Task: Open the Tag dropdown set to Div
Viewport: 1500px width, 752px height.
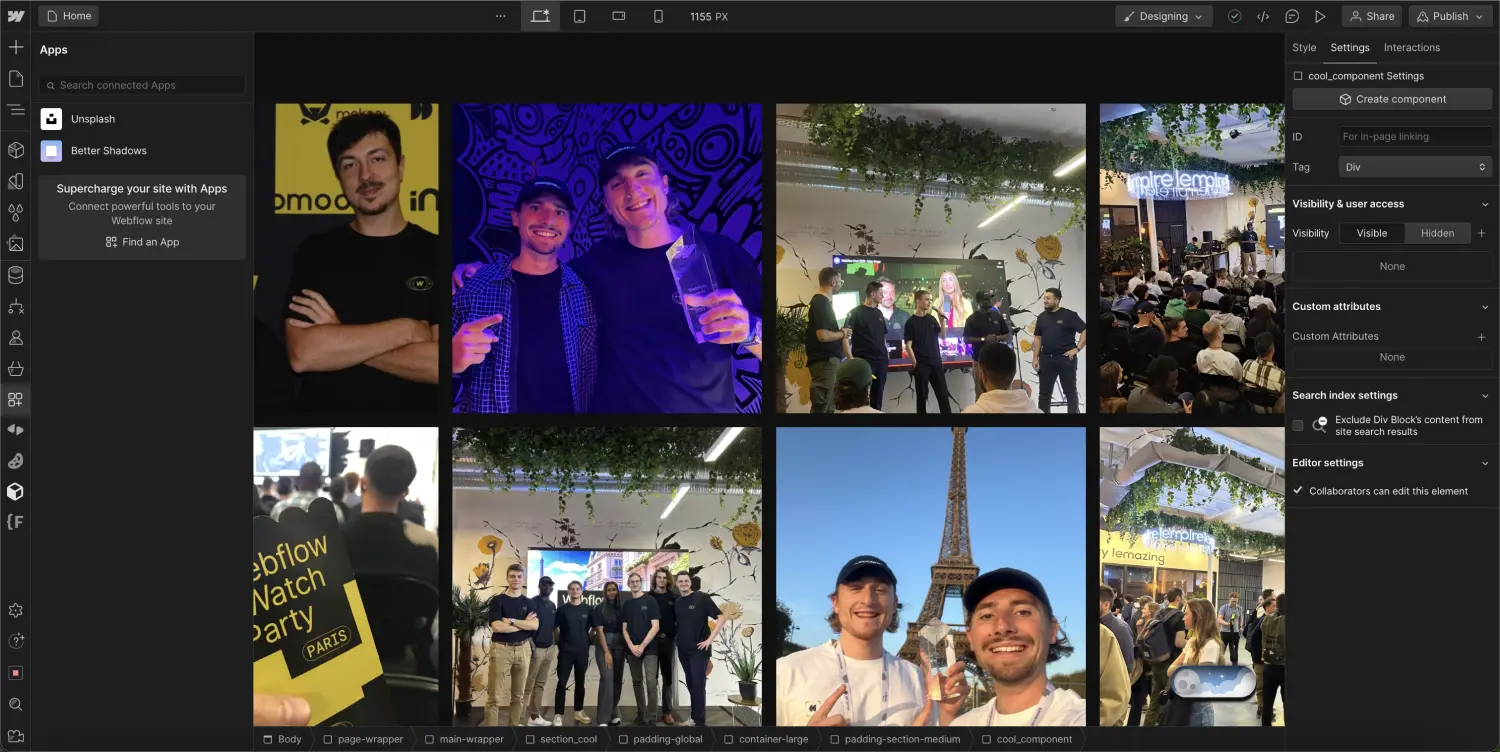Action: pos(1413,166)
